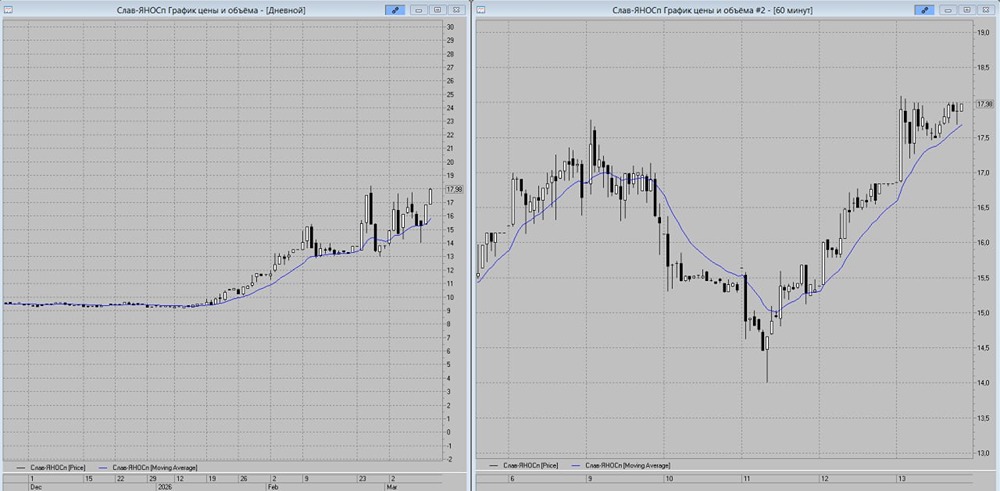Click 17,98 last price tag on Дневной chart

click(x=454, y=189)
